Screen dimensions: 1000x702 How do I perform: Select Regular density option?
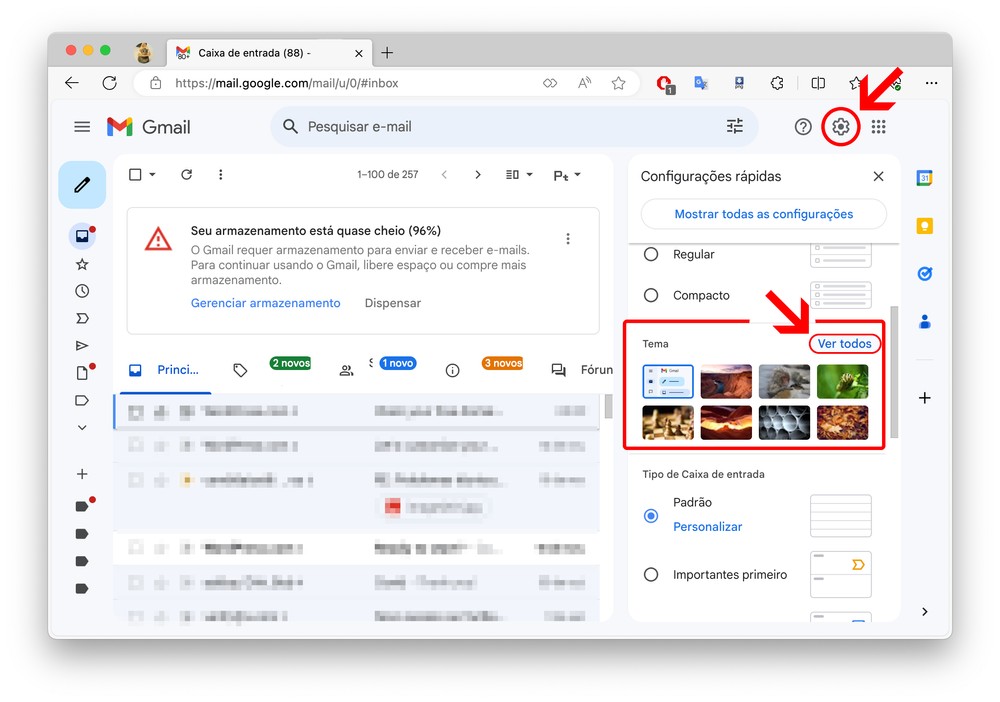[651, 254]
